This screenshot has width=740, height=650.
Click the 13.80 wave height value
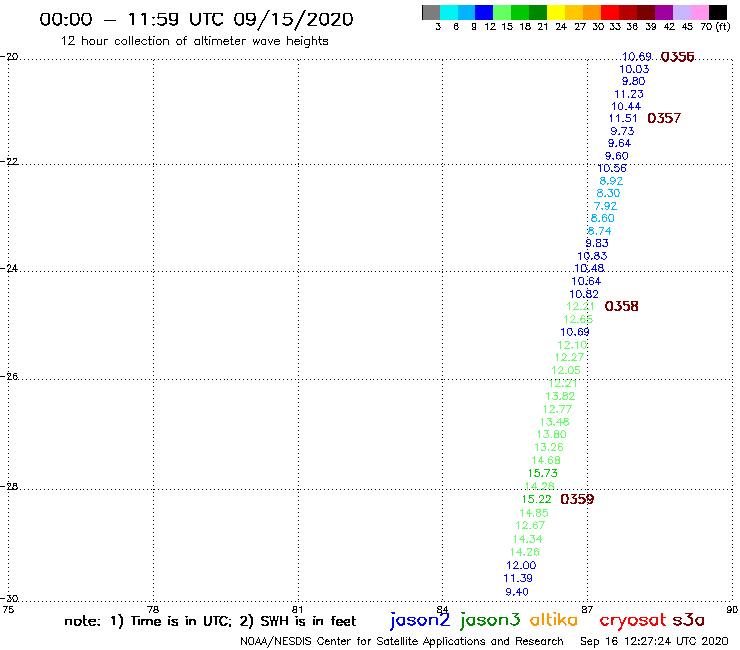tap(552, 434)
